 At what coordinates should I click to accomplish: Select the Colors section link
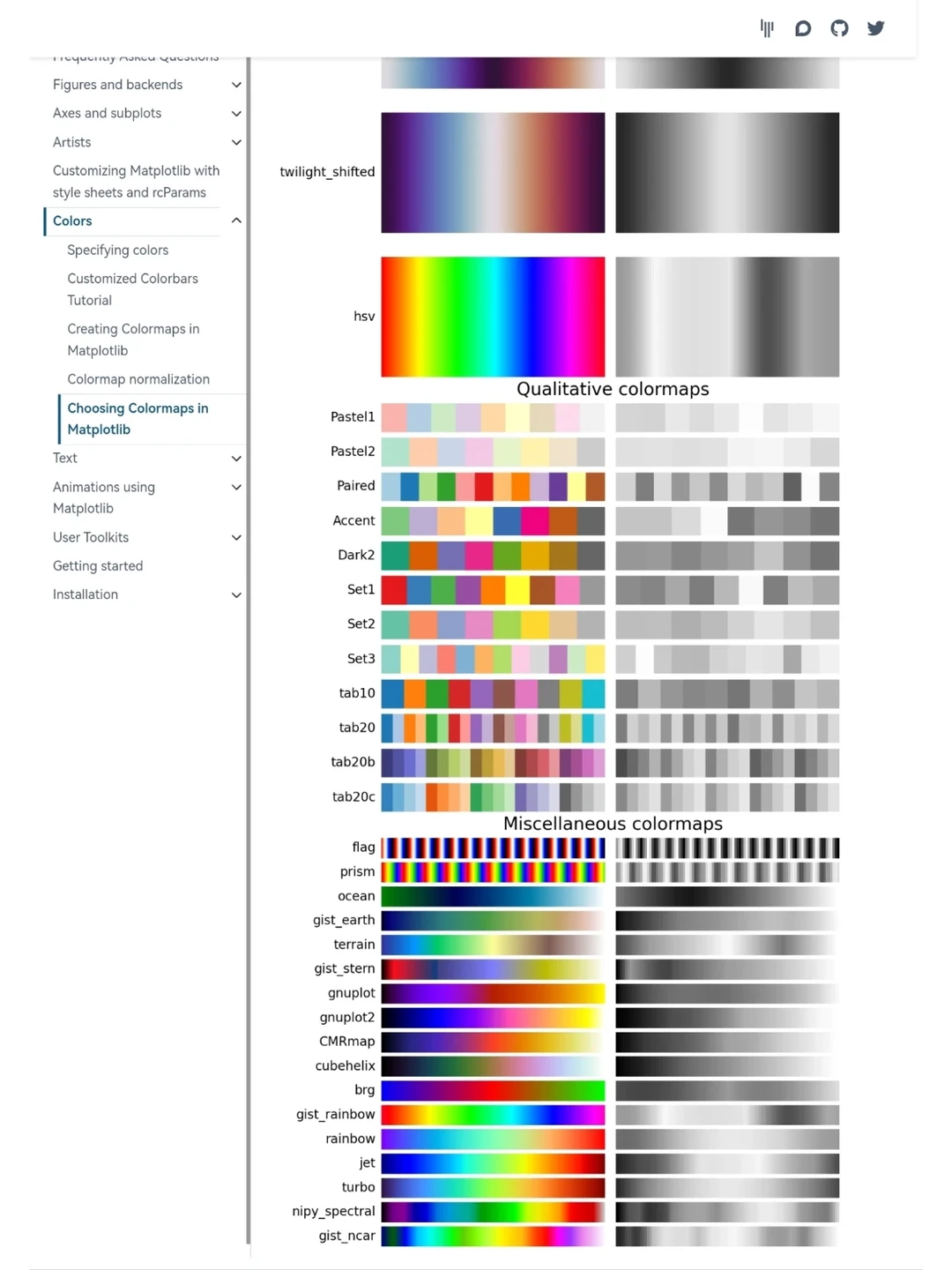(72, 221)
